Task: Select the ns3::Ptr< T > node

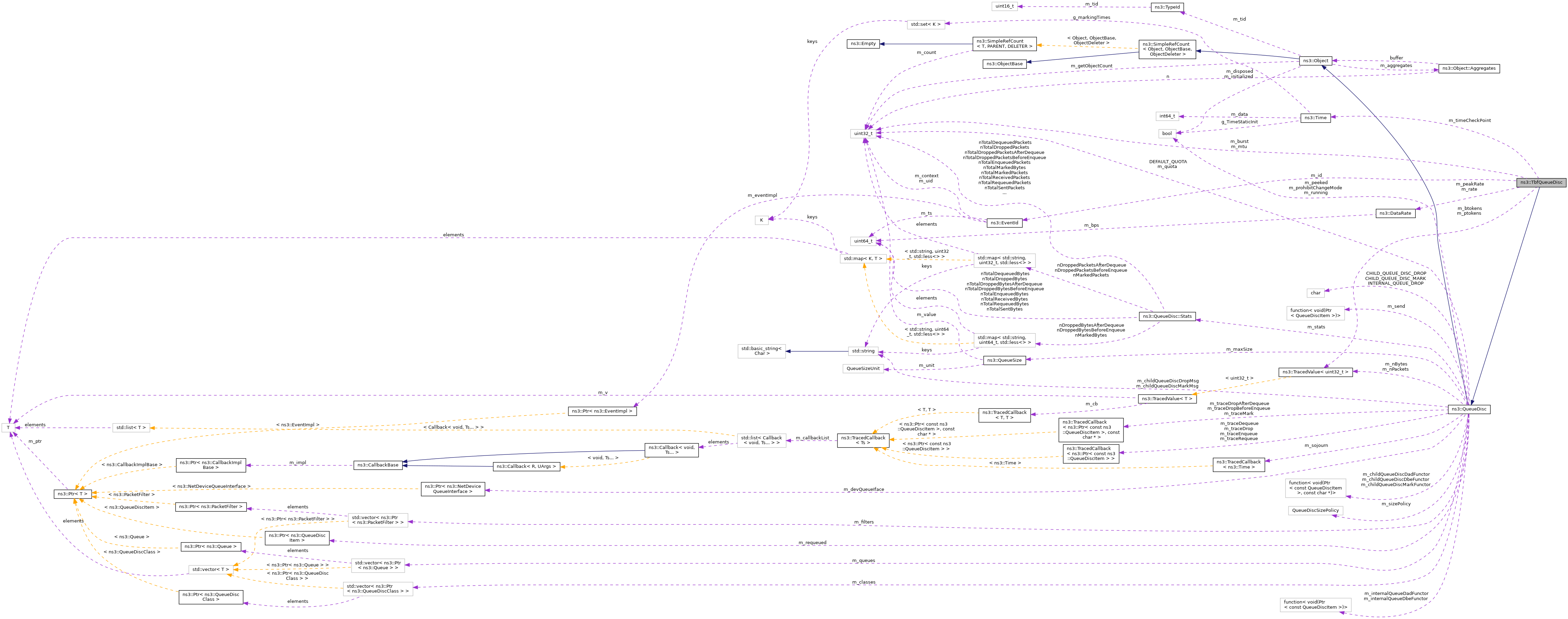Action: pyautogui.click(x=73, y=494)
